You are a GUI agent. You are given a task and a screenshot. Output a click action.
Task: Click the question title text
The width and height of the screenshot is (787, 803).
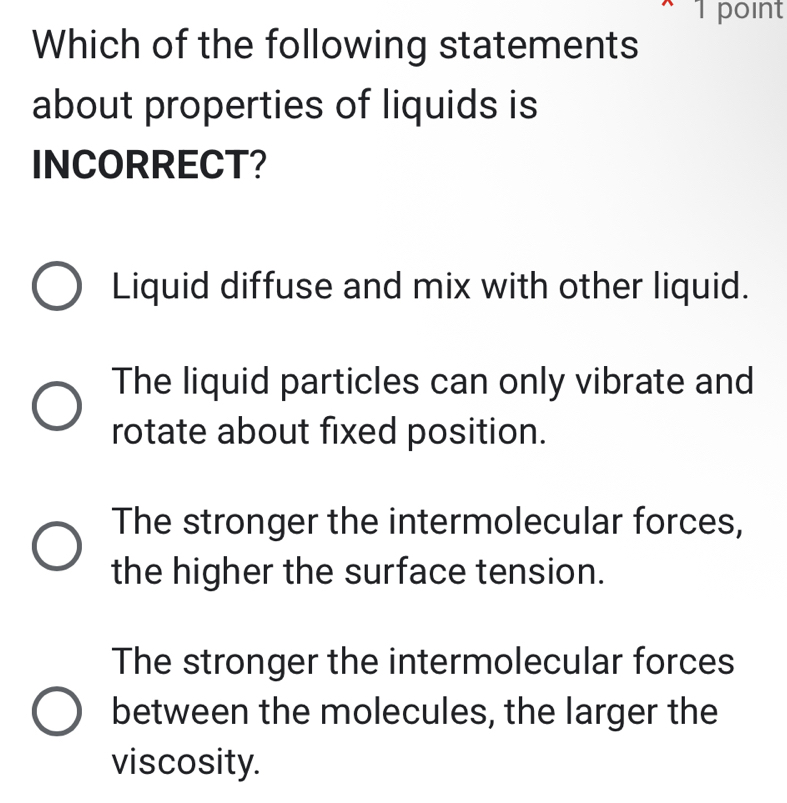coord(335,45)
